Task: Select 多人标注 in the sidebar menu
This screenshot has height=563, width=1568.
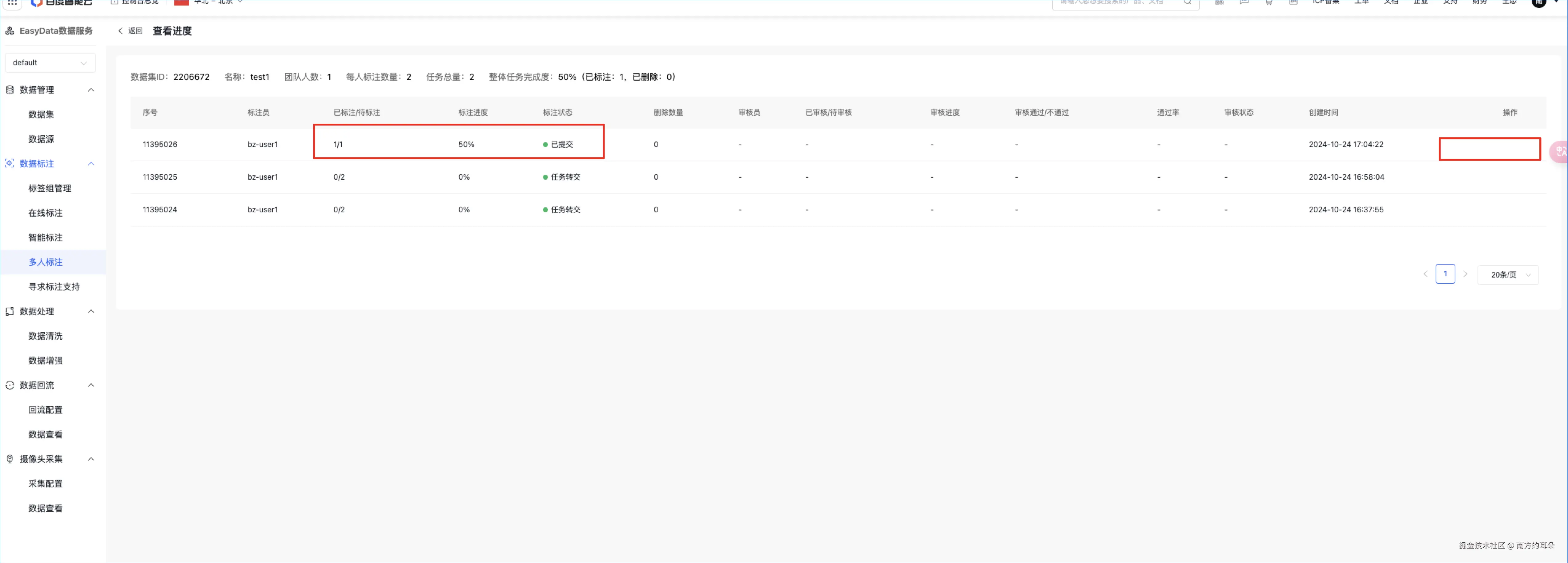Action: tap(46, 262)
